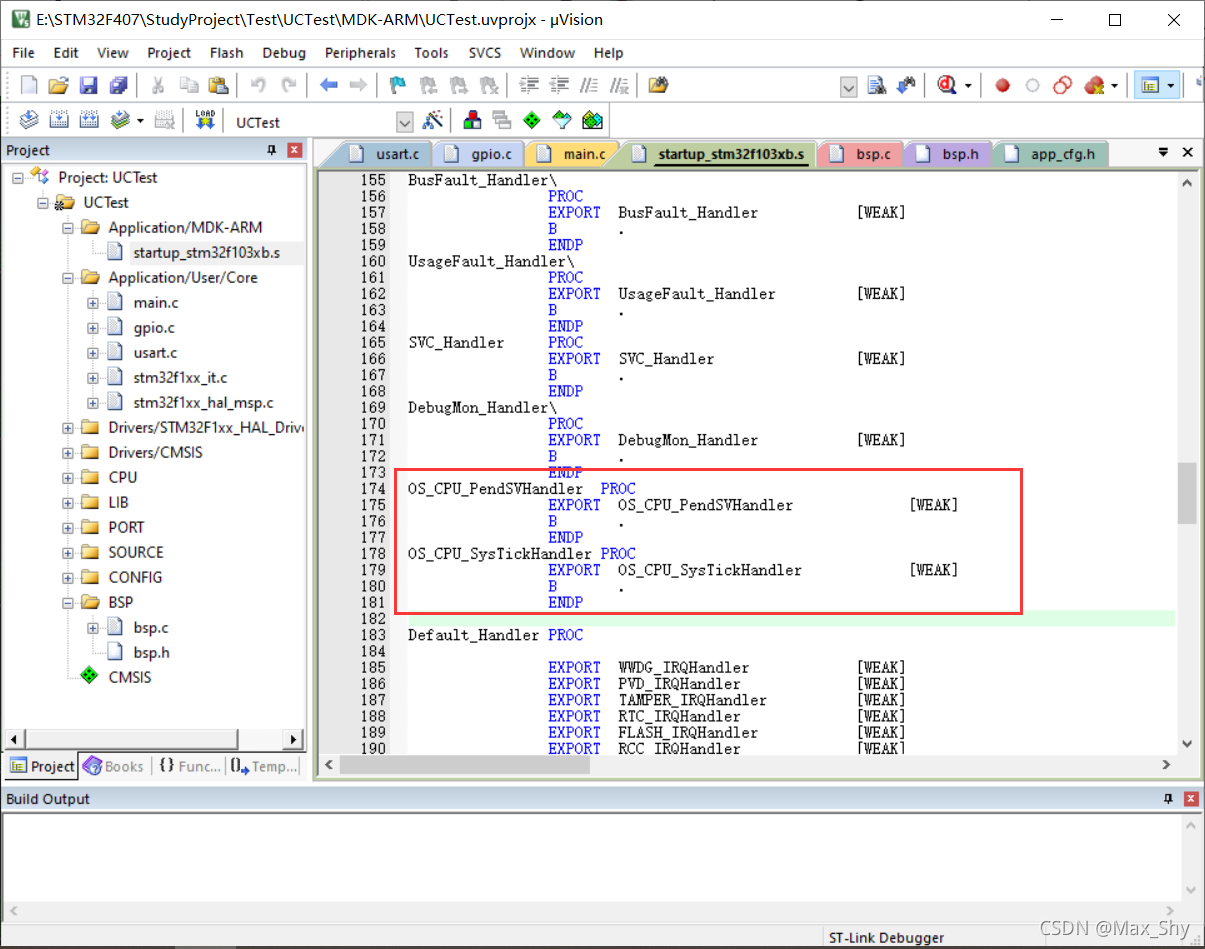1205x949 pixels.
Task: Toggle the Build Output panel pin icon
Action: (1169, 799)
